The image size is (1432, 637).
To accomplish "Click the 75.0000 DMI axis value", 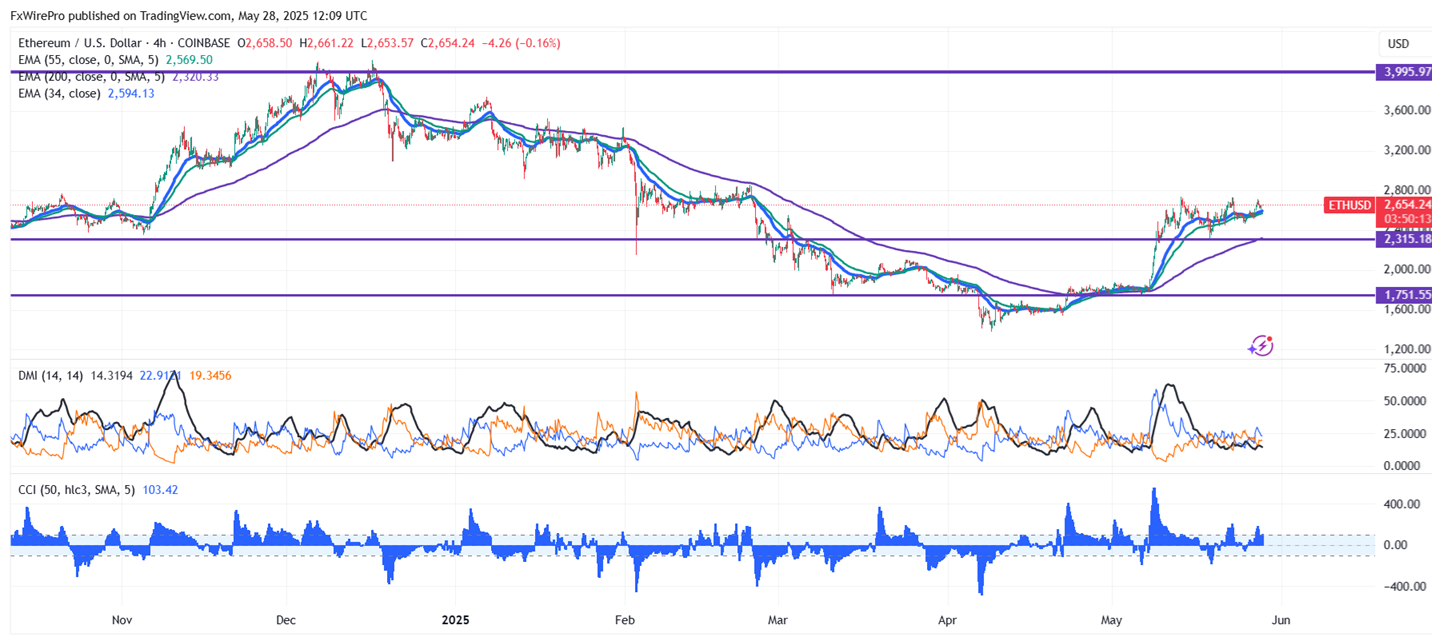I will click(x=1407, y=368).
